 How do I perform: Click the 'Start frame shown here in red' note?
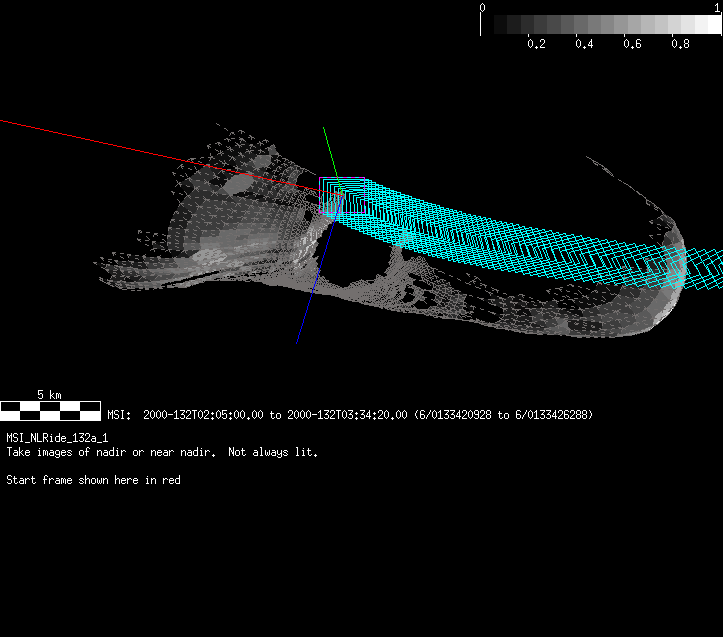[93, 480]
